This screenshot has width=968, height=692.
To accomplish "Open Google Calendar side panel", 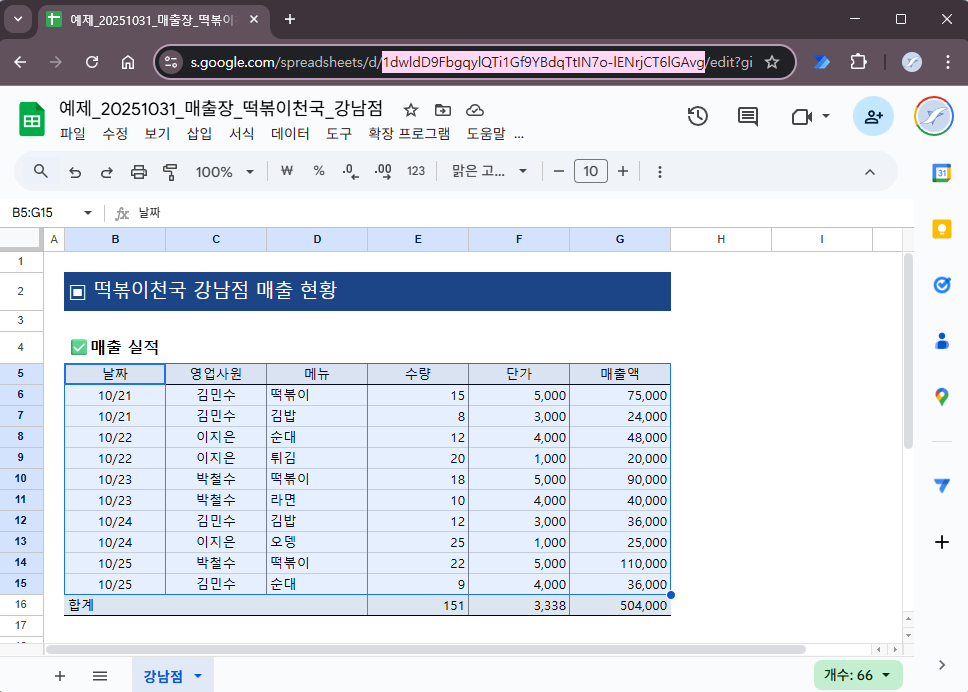I will tap(941, 173).
